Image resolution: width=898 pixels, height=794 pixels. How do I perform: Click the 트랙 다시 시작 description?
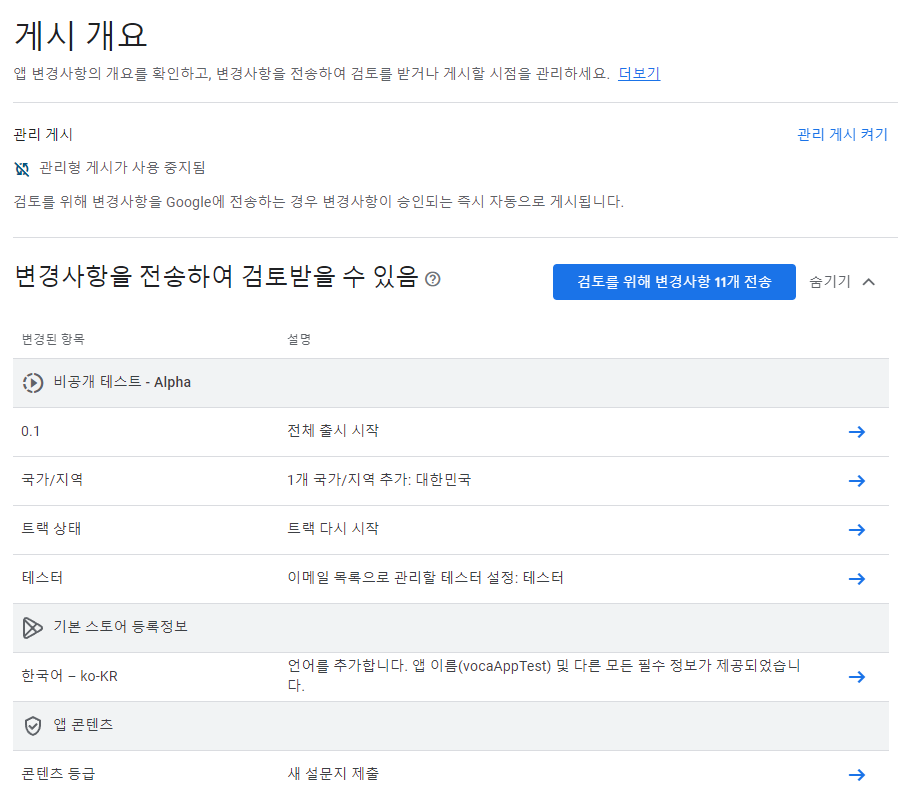[333, 528]
